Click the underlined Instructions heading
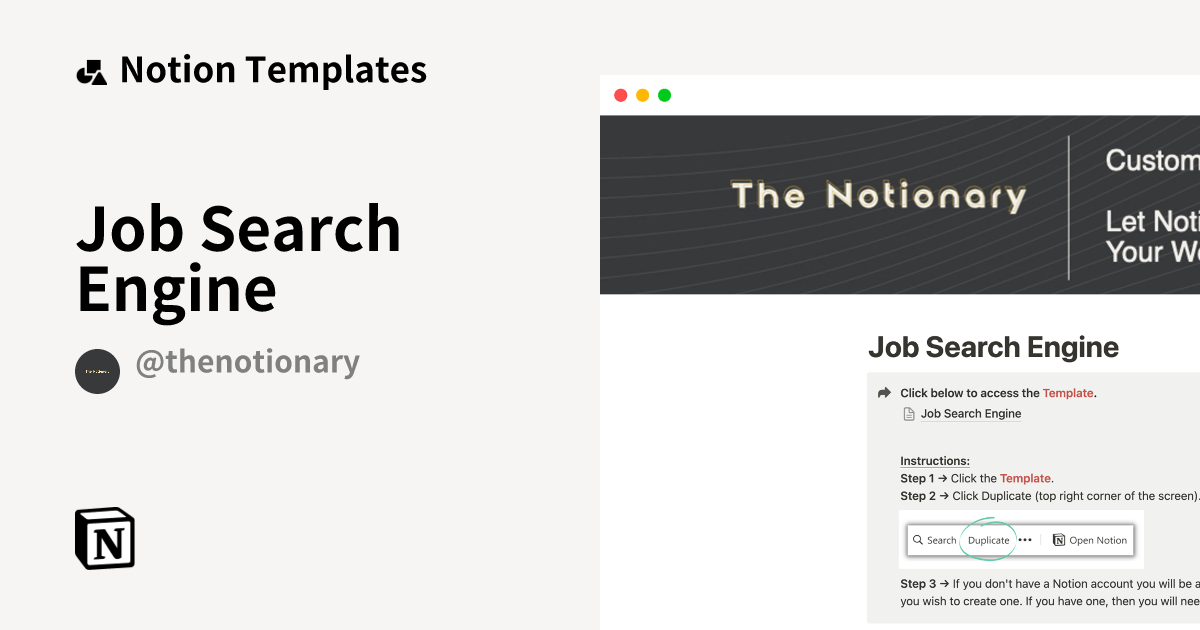The image size is (1200, 630). point(935,461)
